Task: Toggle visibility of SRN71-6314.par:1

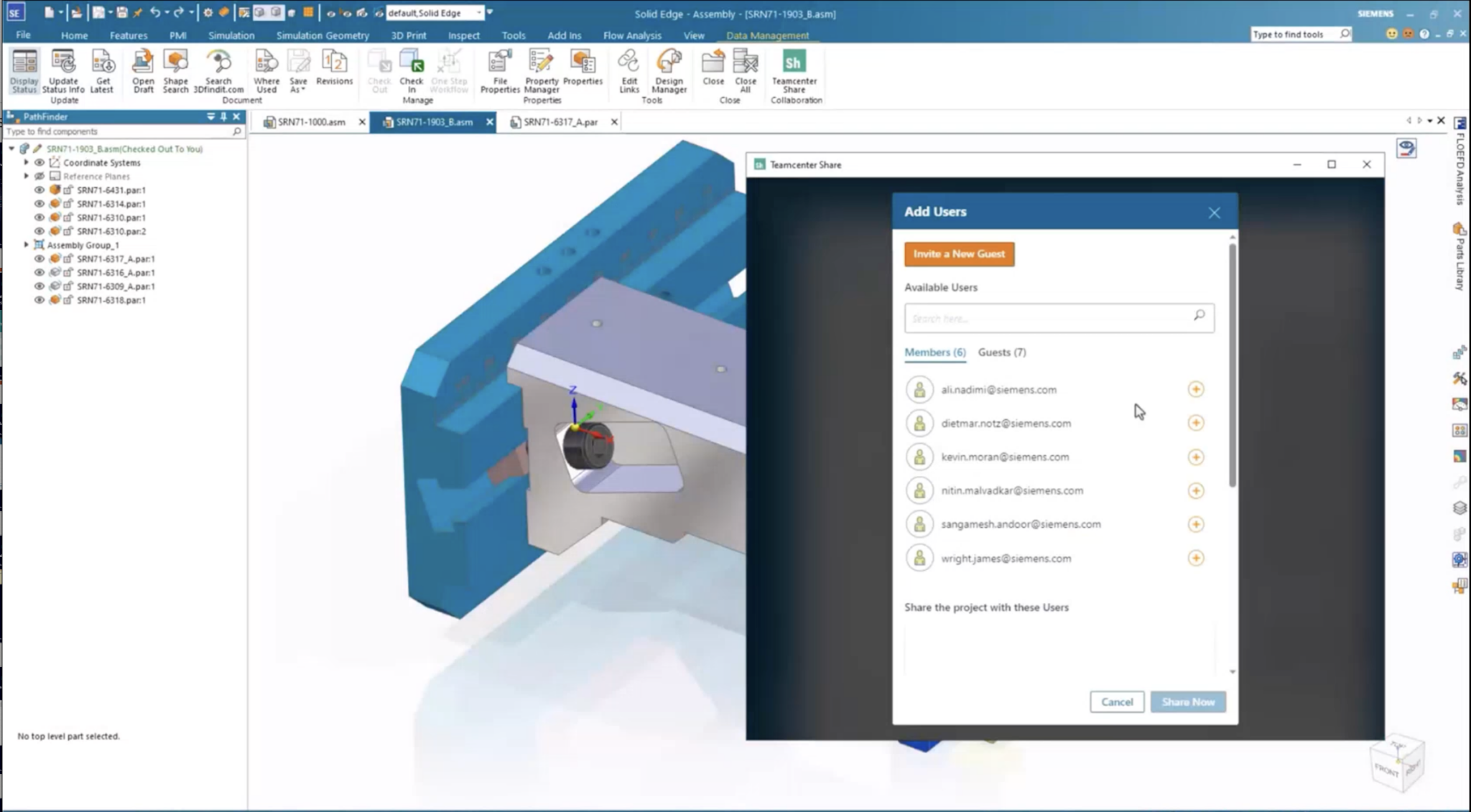Action: (40, 204)
